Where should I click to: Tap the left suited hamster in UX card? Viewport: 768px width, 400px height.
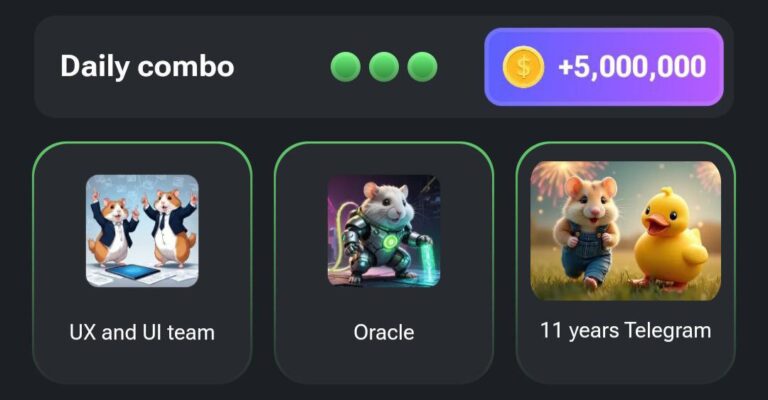coord(114,228)
